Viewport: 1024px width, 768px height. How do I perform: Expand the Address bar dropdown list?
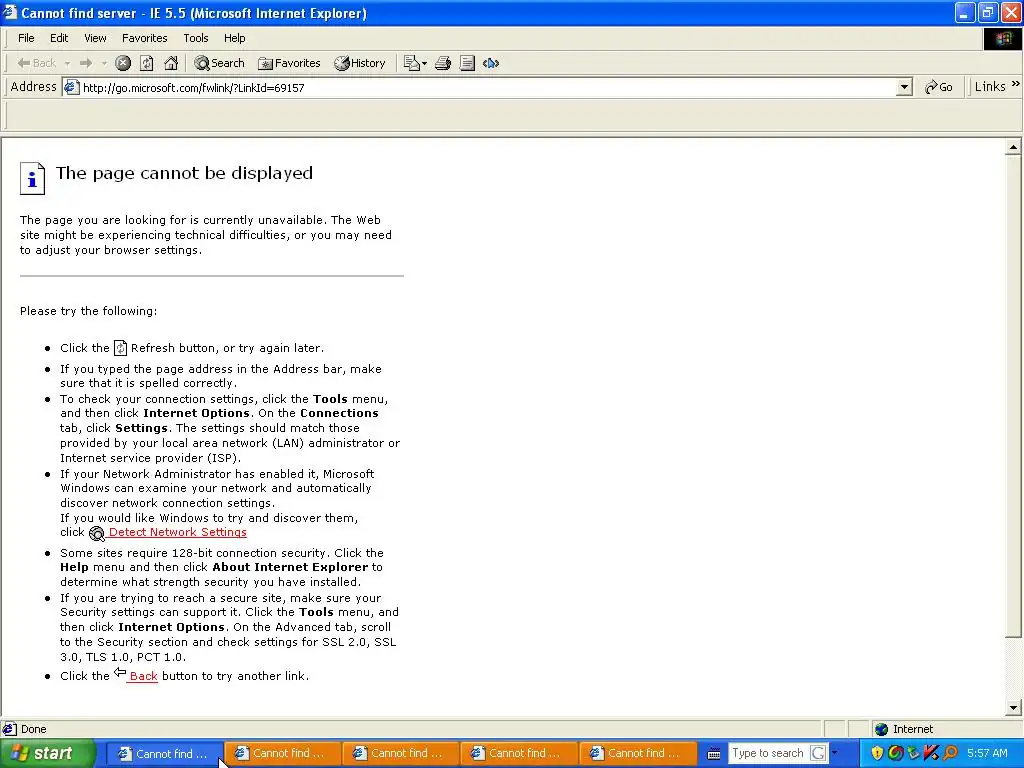click(904, 88)
